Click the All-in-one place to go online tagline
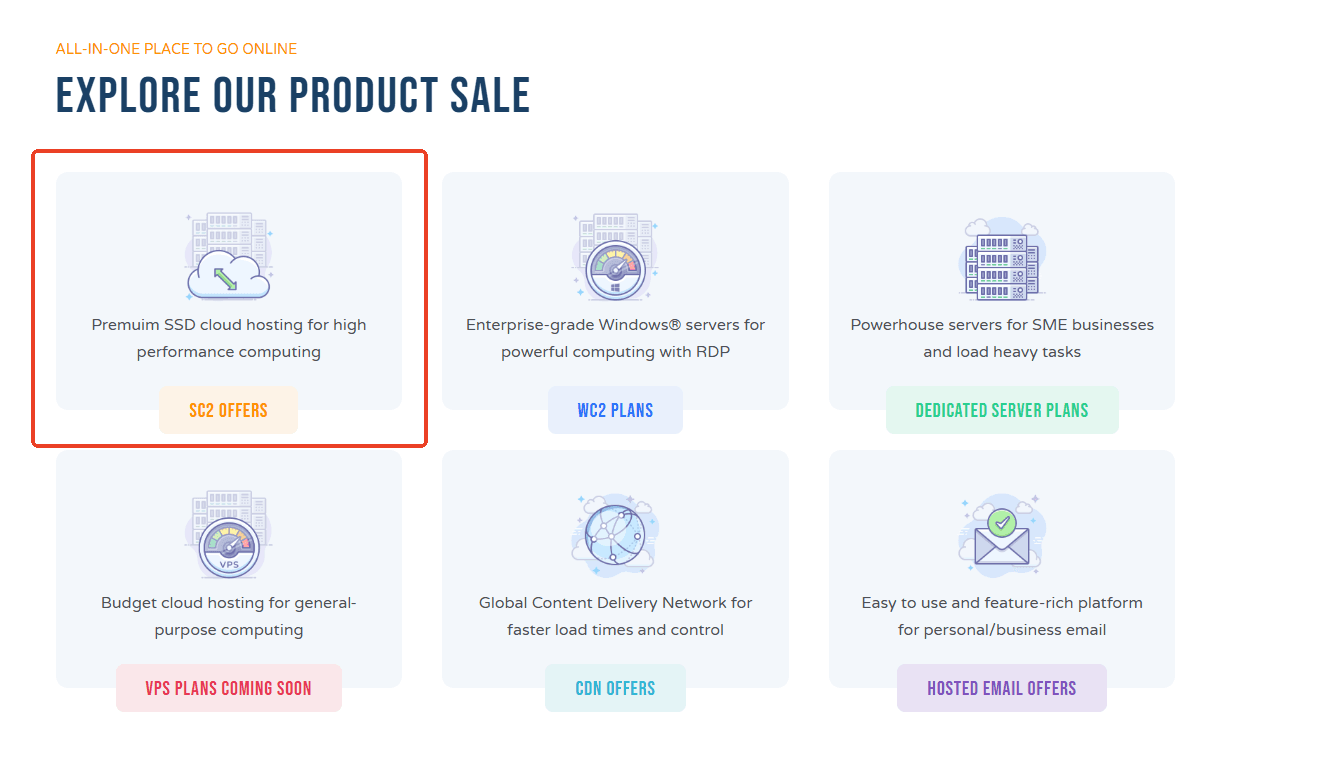This screenshot has width=1317, height=762. tap(176, 48)
